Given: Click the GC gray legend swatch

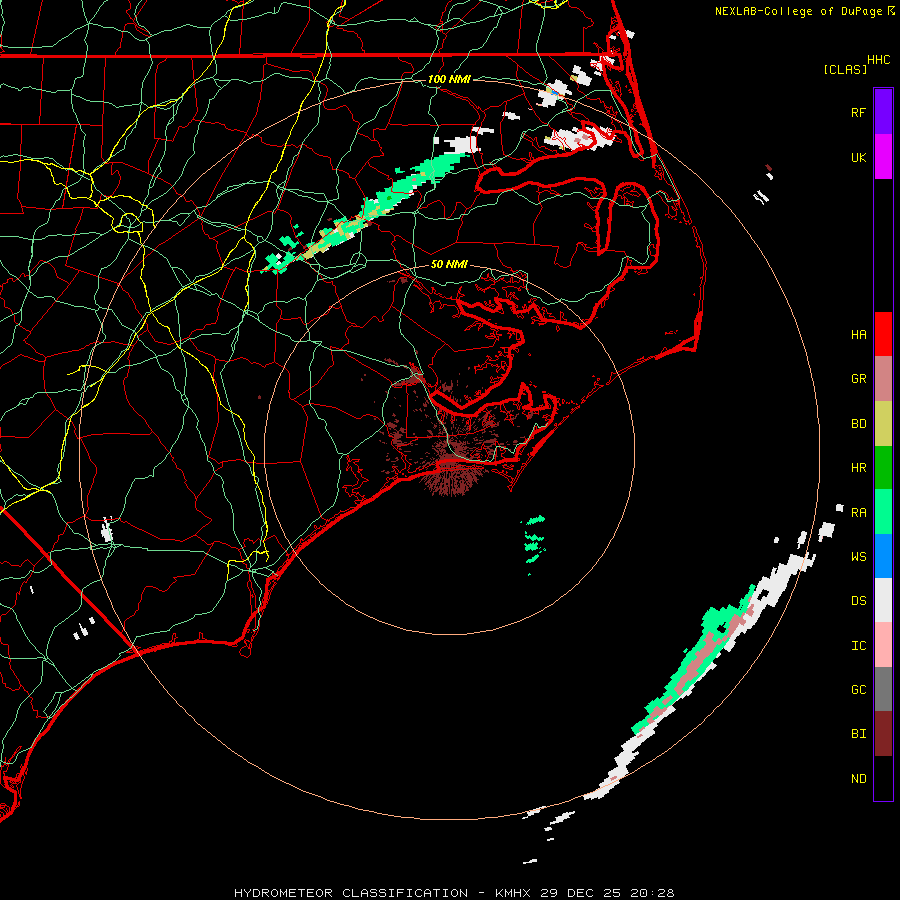Looking at the screenshot, I should click(x=883, y=689).
